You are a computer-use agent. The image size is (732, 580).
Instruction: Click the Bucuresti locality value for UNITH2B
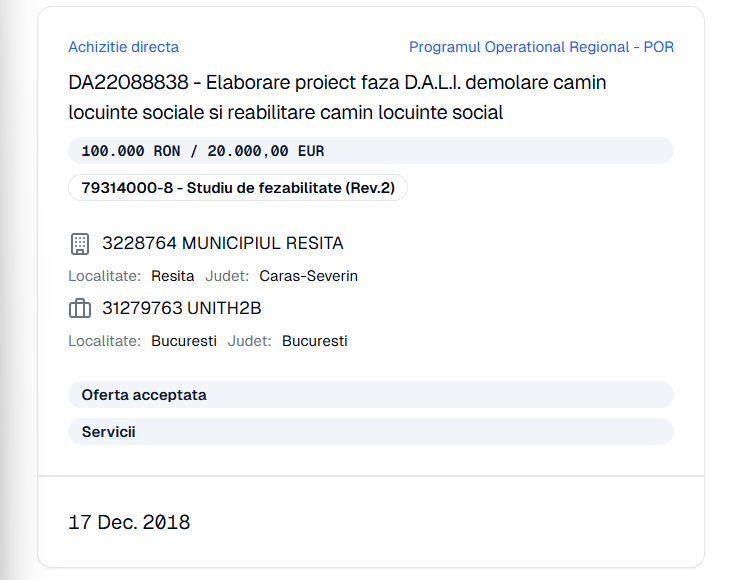coord(184,341)
